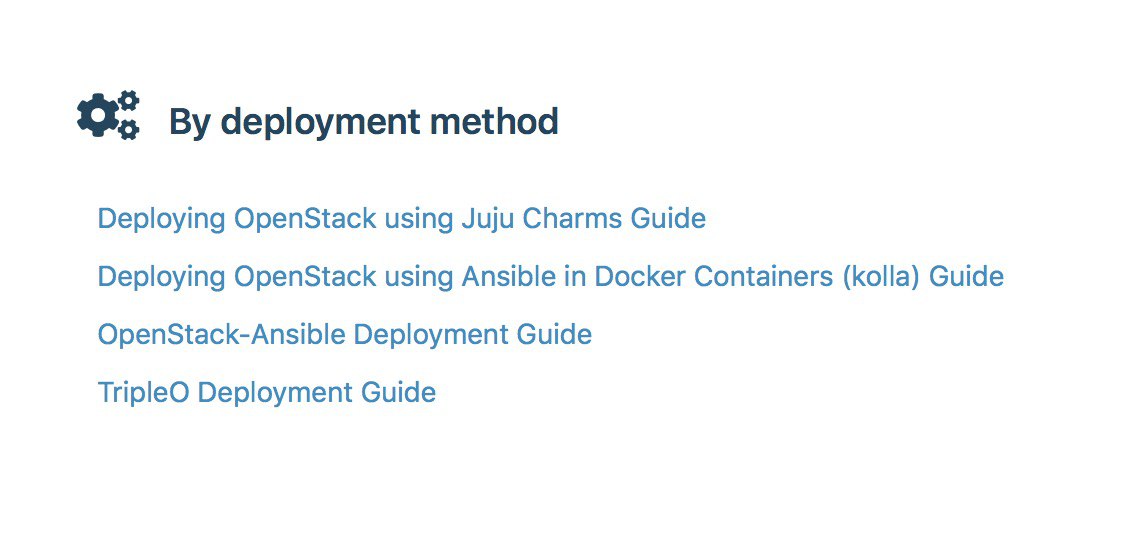Open the kolla Docker Containers guide link
1126x538 pixels.
[550, 276]
